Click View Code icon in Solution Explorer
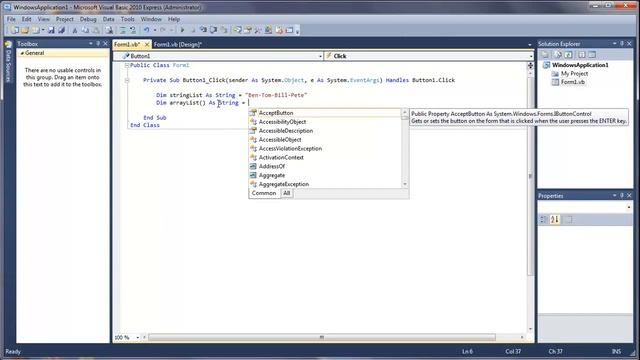 point(582,55)
